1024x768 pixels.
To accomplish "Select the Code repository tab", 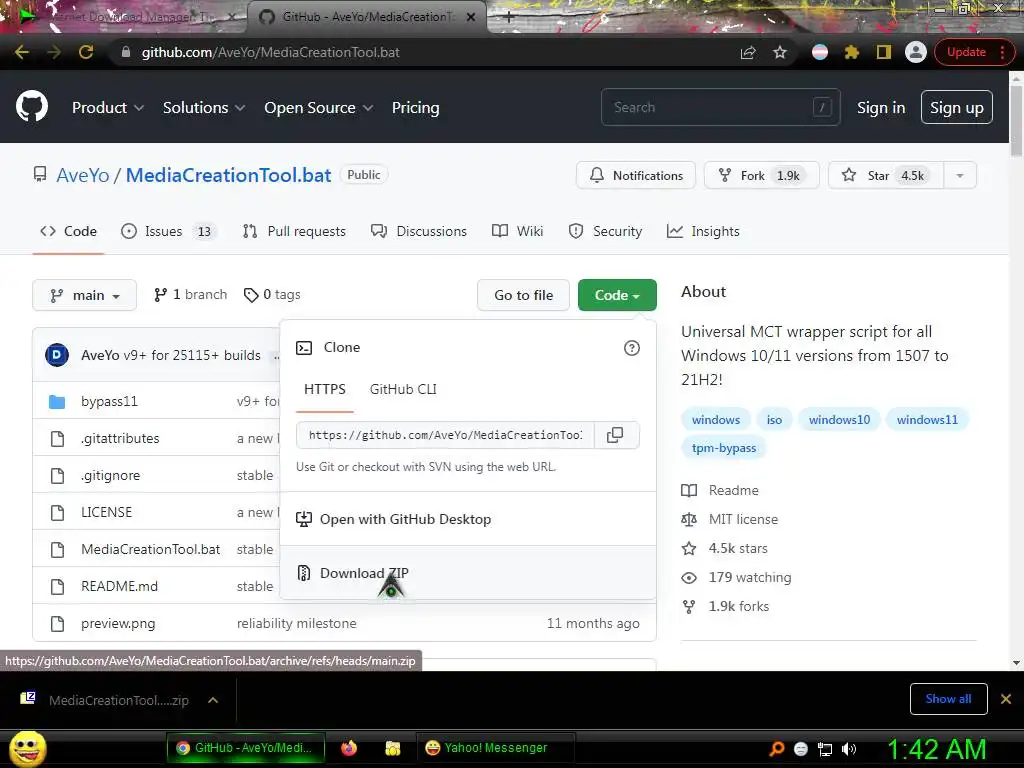I will coord(68,231).
